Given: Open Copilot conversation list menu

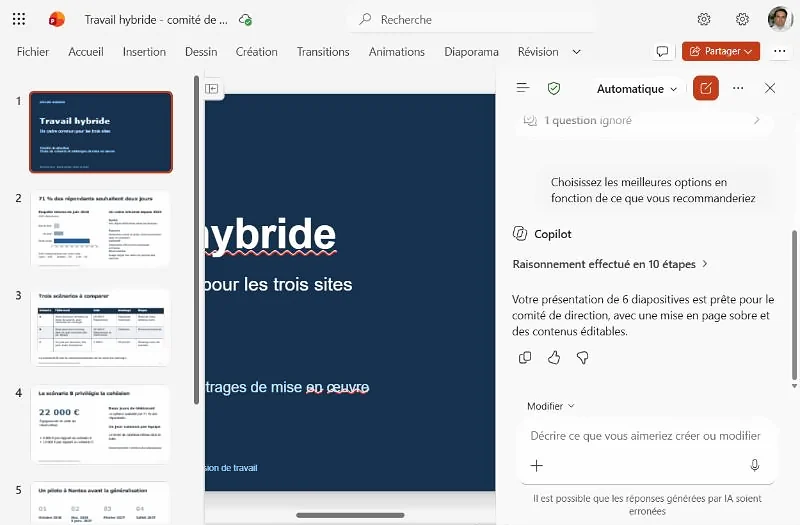Looking at the screenshot, I should [523, 88].
